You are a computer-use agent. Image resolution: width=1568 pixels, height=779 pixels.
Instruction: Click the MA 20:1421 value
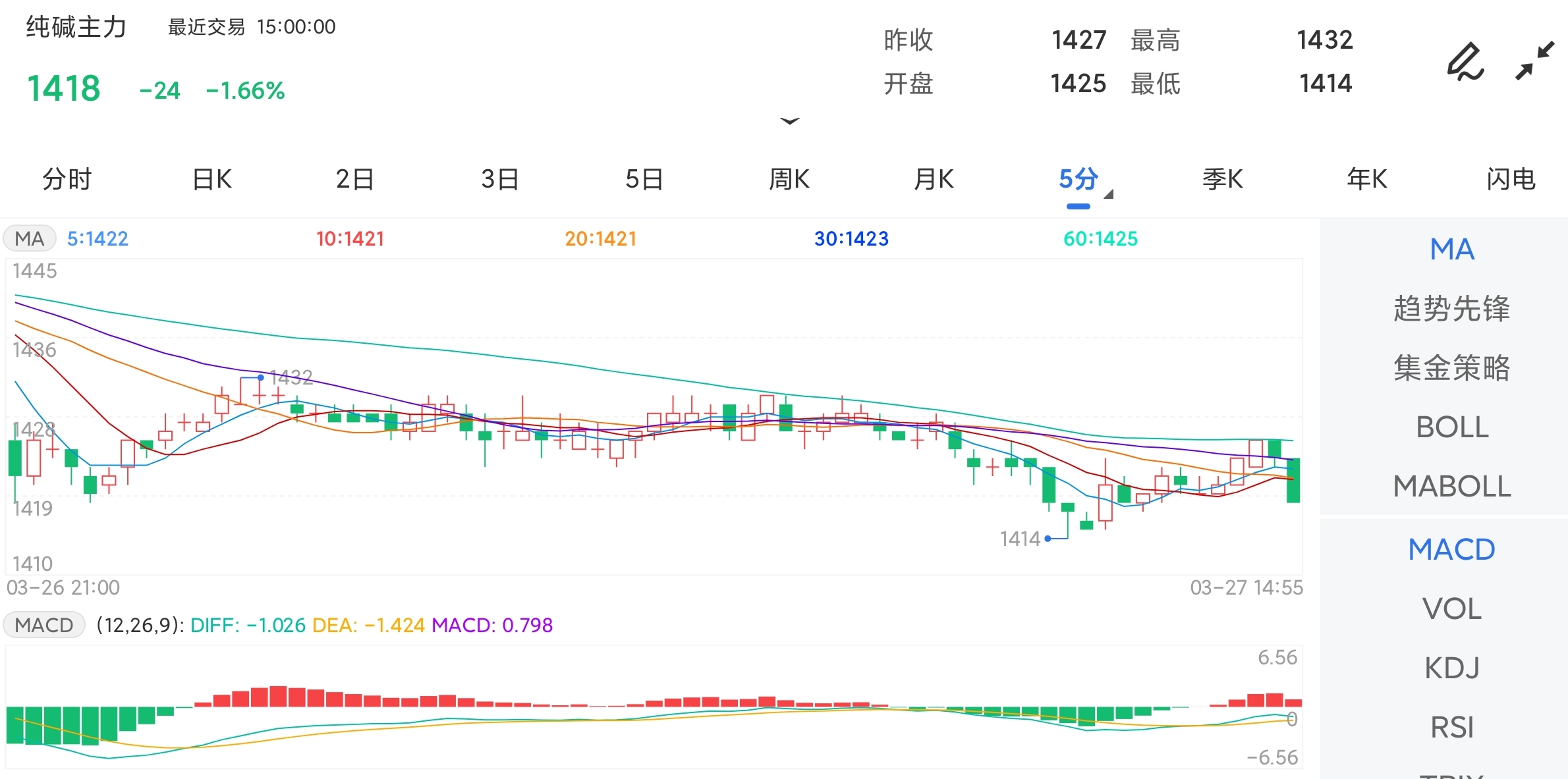tap(600, 238)
